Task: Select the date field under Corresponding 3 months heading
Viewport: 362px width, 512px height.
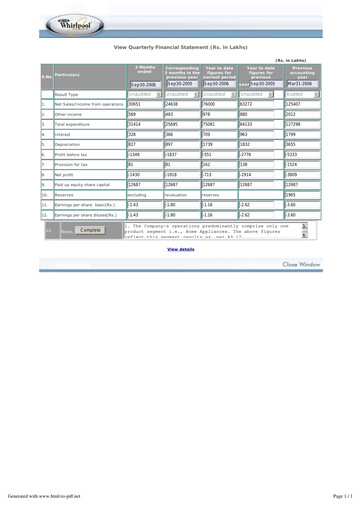Action: pyautogui.click(x=182, y=84)
